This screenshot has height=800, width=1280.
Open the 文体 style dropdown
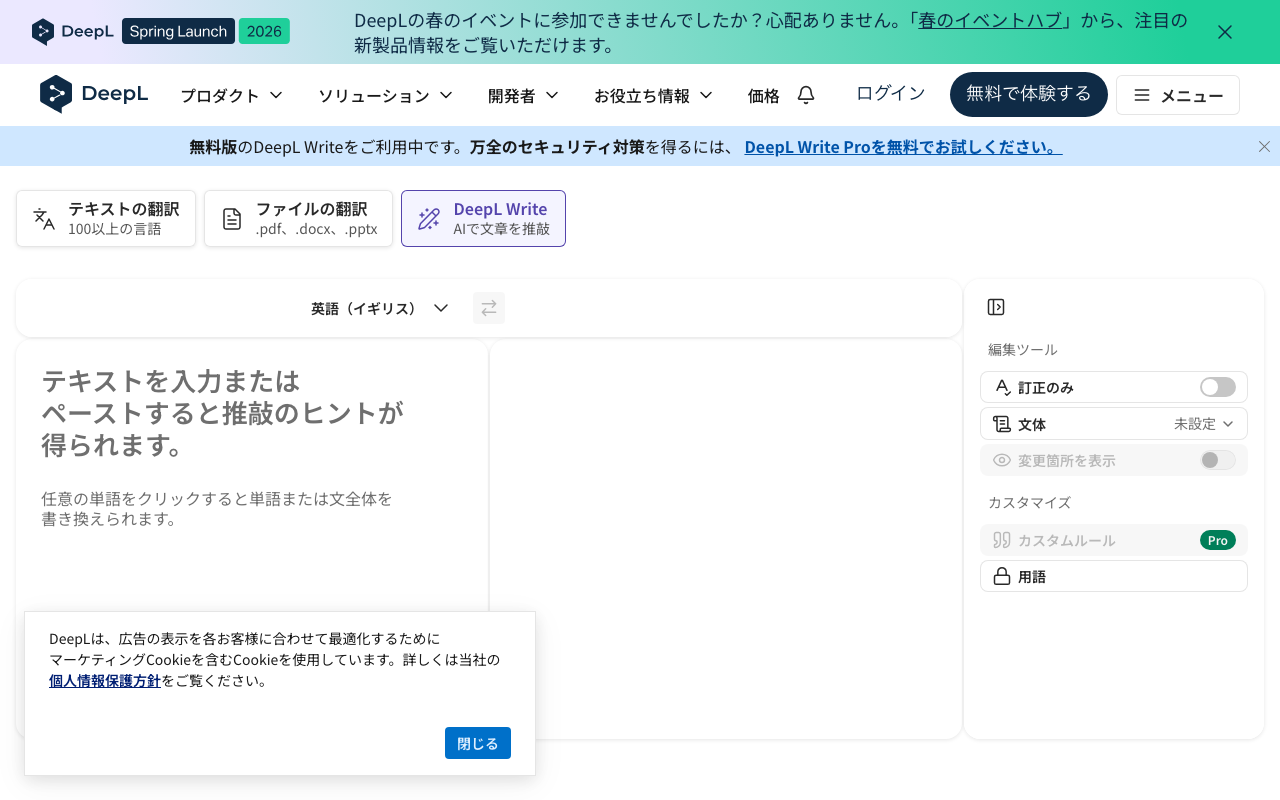coord(1114,424)
